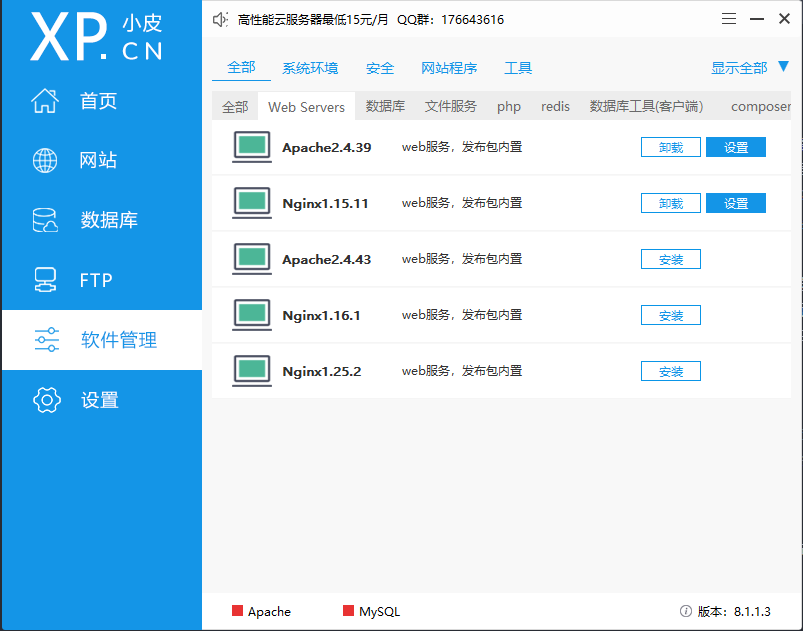This screenshot has height=631, width=803.
Task: Select the 数据库 sub-tab
Action: point(385,107)
